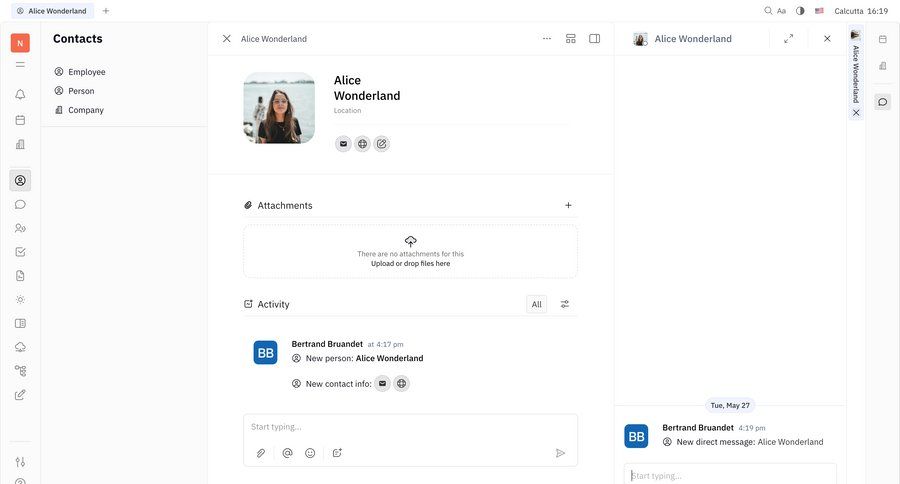Click the Alice Wonderland chat header name
This screenshot has width=900, height=484.
[x=693, y=38]
